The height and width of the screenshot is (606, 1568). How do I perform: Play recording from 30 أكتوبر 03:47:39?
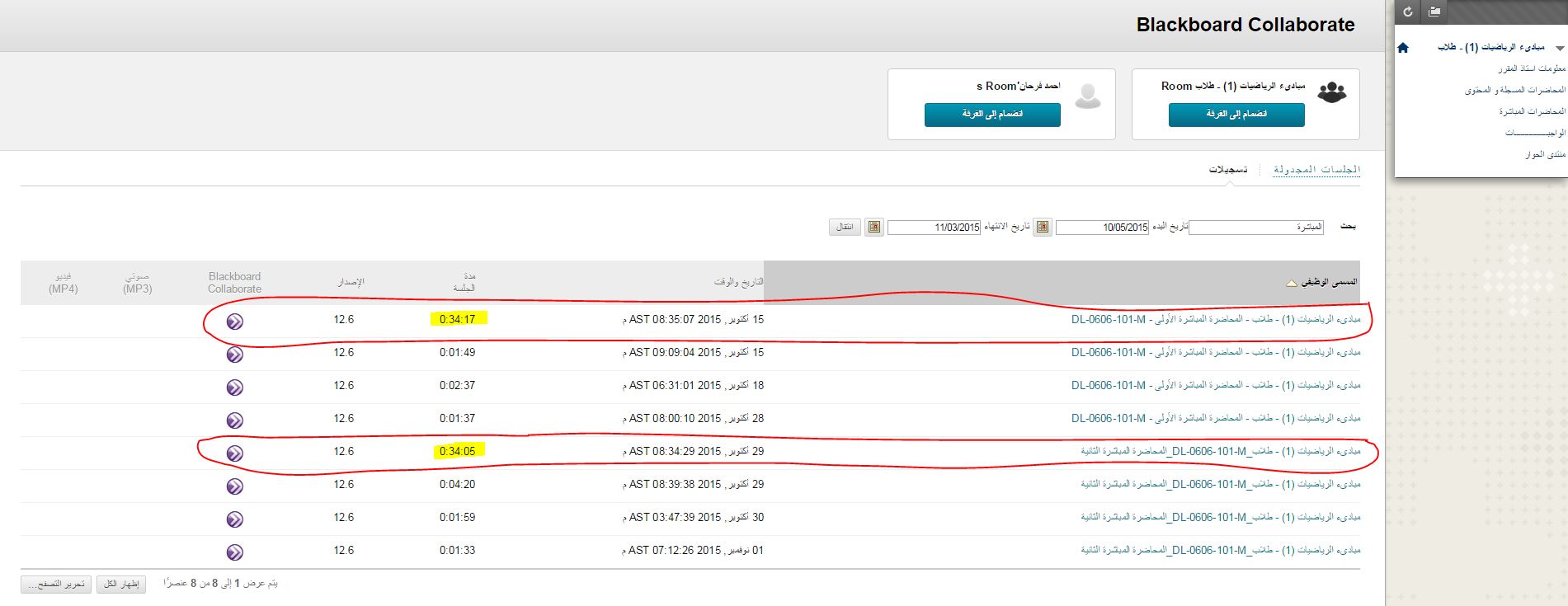pyautogui.click(x=235, y=519)
